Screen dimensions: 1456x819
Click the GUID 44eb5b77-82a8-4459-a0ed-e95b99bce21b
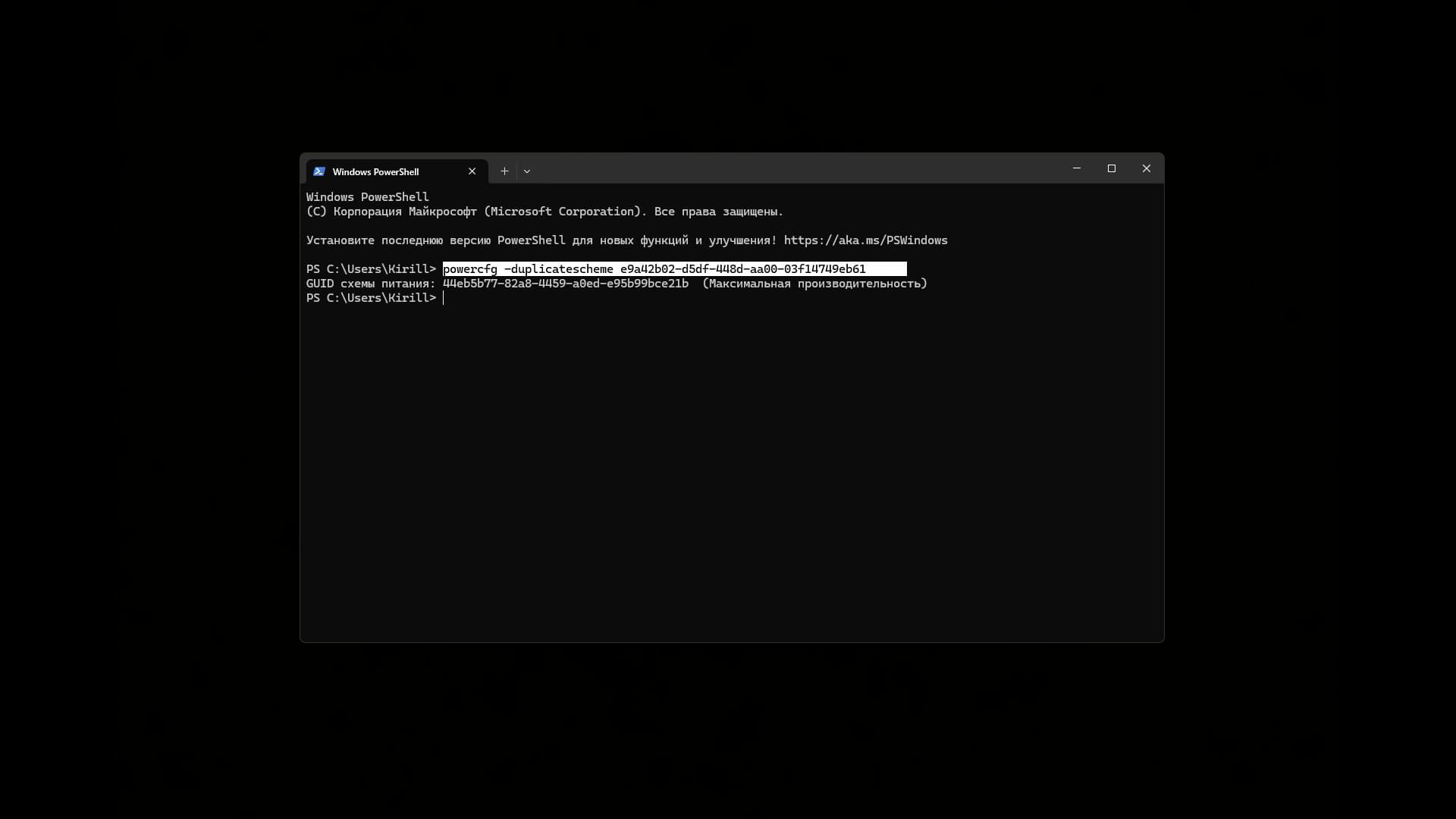[x=566, y=284]
